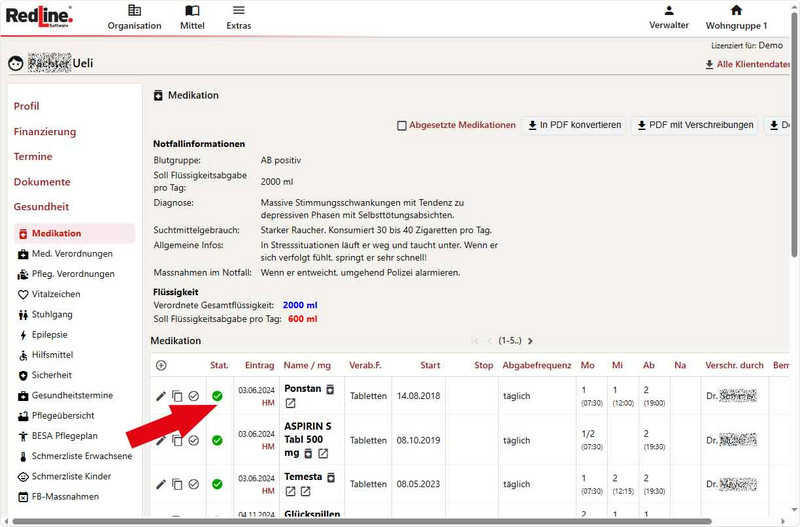Enable the Abgesetzte Medikationen checkbox

402,126
